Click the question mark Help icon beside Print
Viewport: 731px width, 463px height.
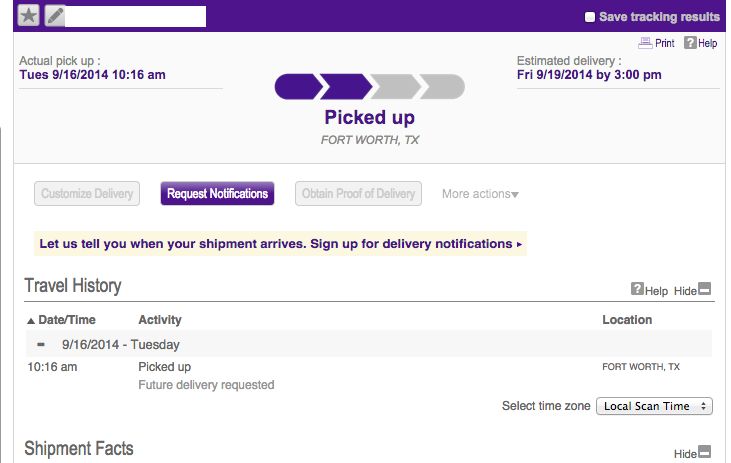point(691,44)
